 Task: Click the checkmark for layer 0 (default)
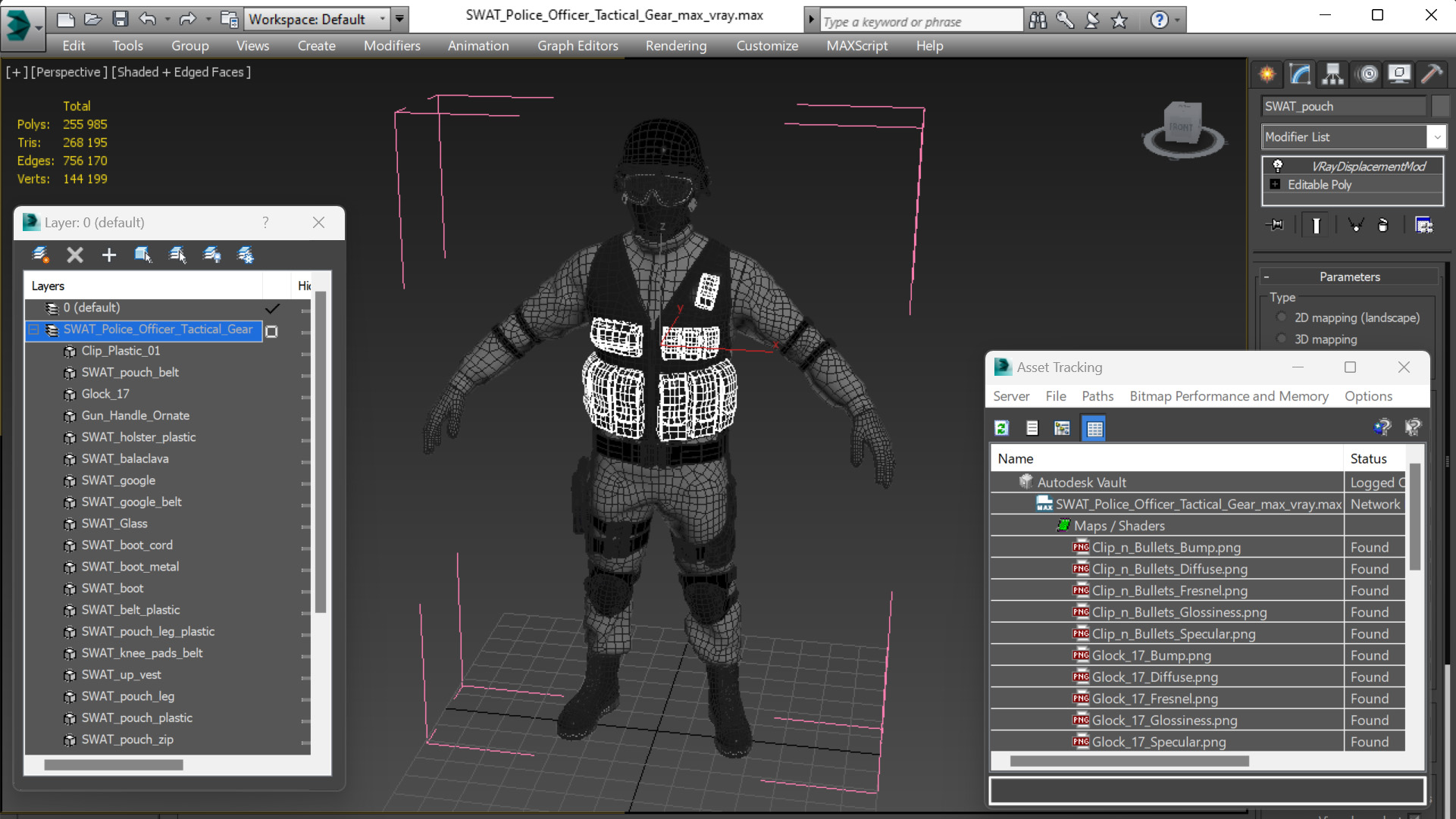[x=272, y=308]
